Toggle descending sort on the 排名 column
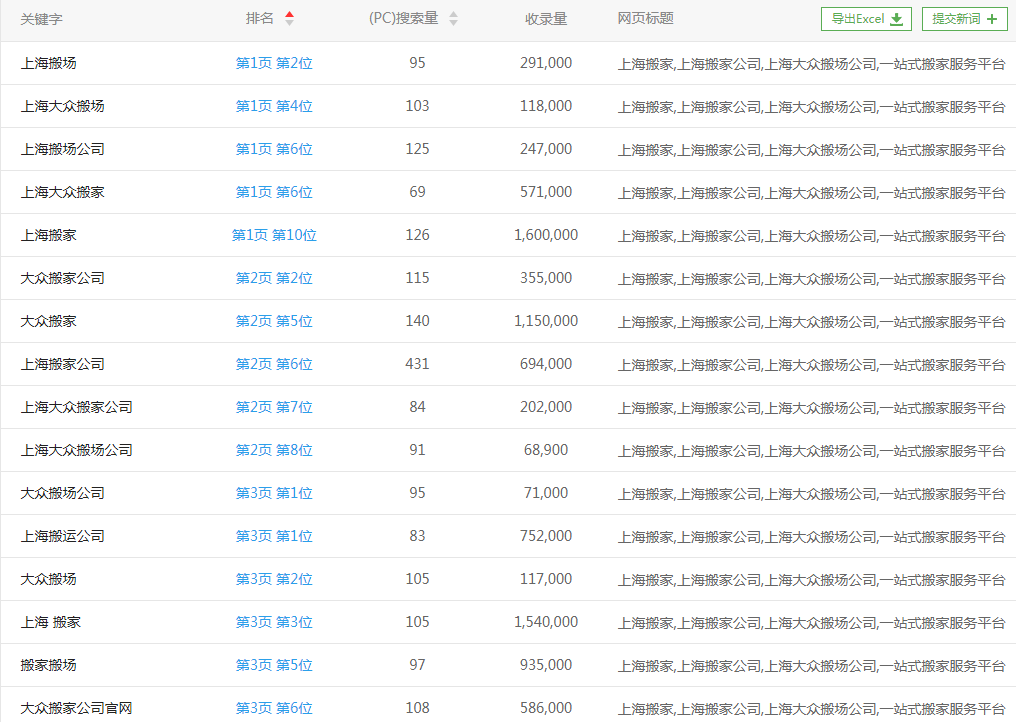This screenshot has width=1016, height=722. click(x=289, y=23)
